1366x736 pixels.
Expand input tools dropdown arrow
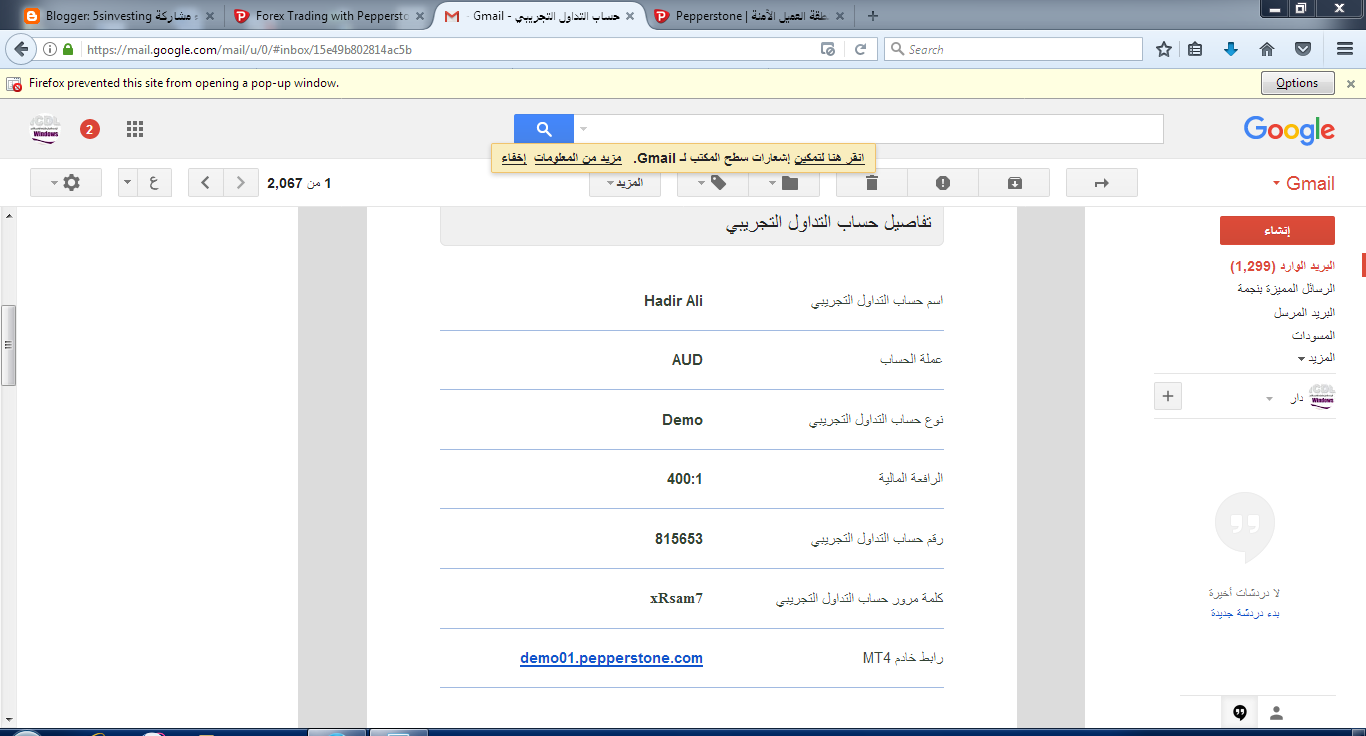point(128,183)
